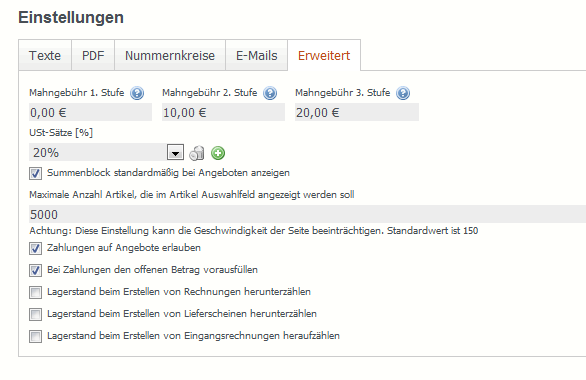Enable Lagerstand bei Rechnungen herunterzählen
Image resolution: width=586 pixels, height=380 pixels.
(x=36, y=292)
